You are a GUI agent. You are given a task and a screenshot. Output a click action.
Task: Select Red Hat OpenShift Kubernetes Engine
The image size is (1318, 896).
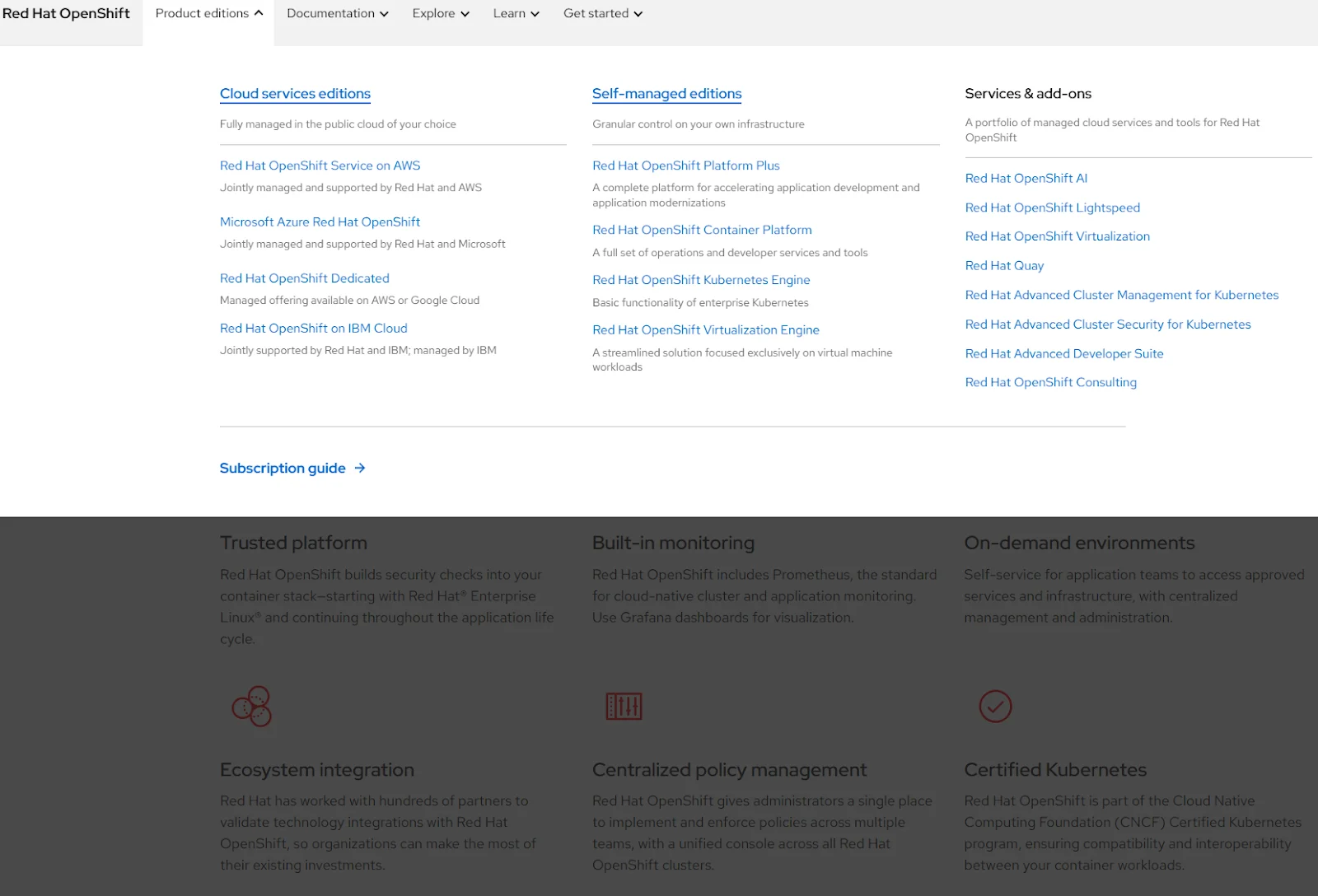[701, 281]
